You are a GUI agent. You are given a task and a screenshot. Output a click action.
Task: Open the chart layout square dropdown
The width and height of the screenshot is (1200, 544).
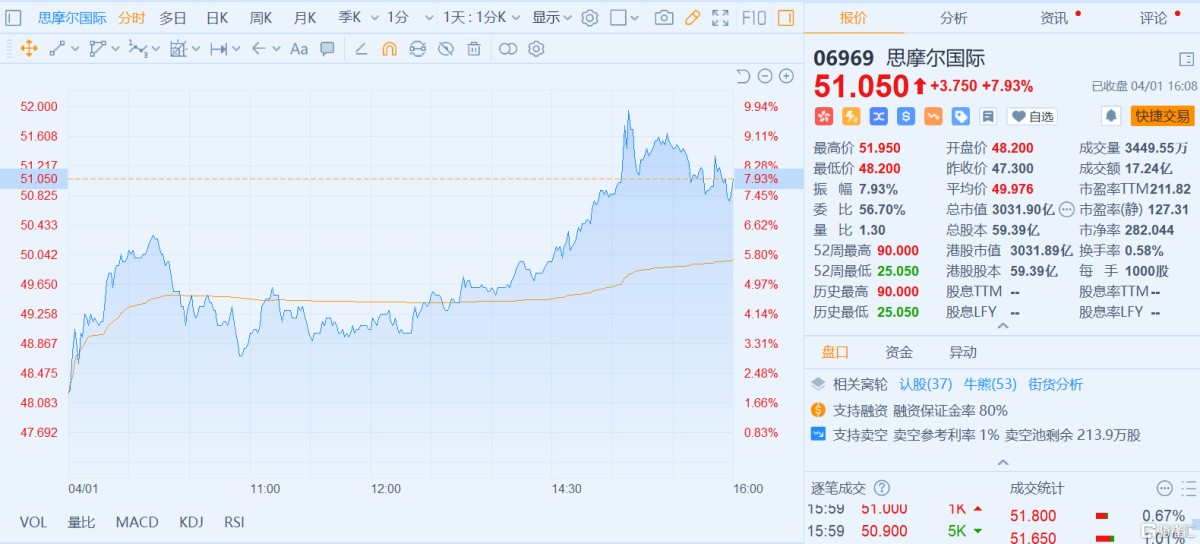point(625,17)
